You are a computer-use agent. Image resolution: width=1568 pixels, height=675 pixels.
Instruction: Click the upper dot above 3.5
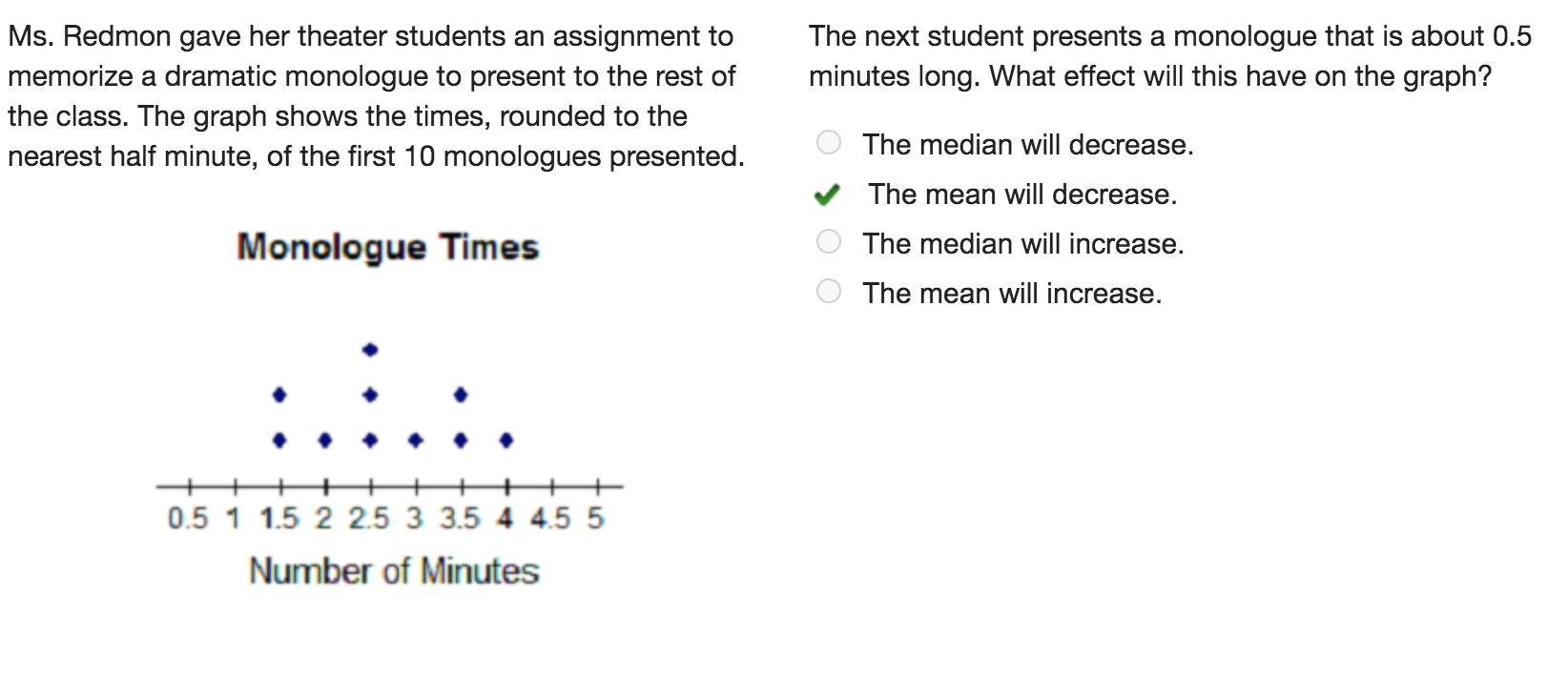point(462,395)
